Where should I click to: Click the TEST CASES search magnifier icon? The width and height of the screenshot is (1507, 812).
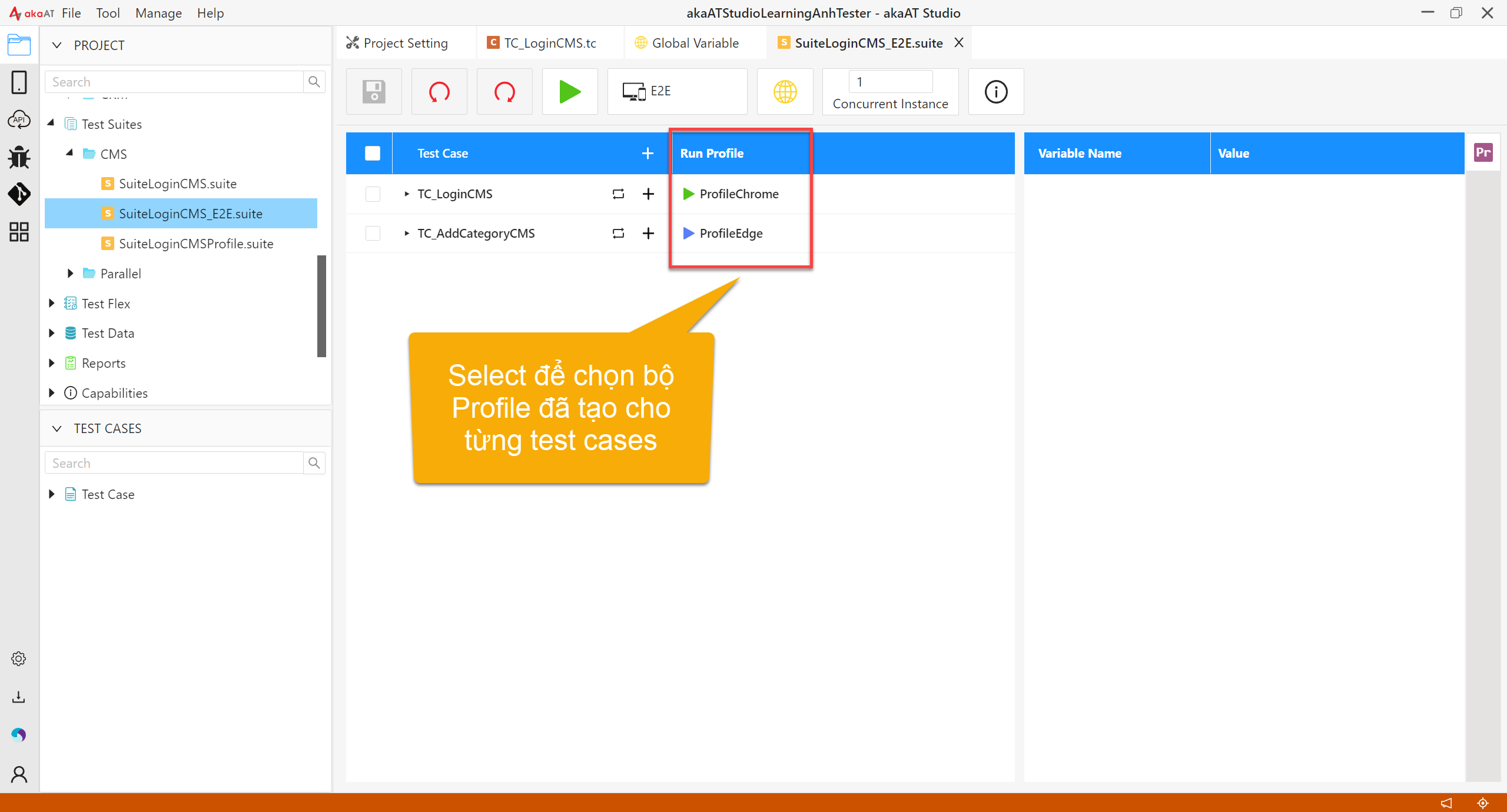tap(314, 463)
